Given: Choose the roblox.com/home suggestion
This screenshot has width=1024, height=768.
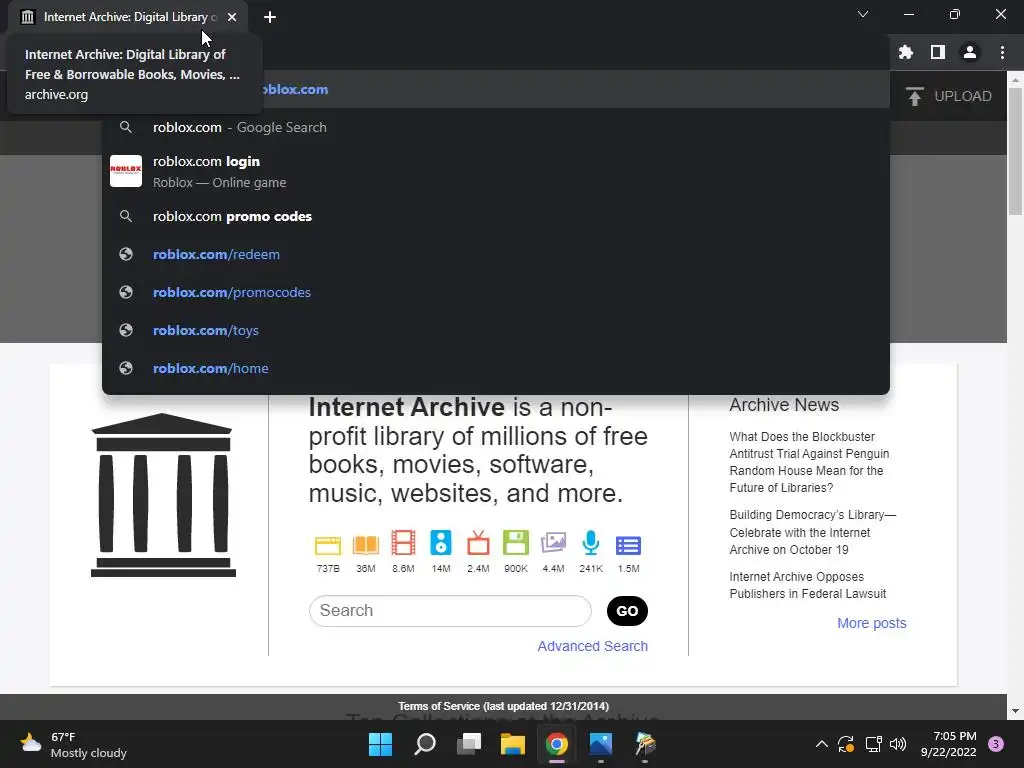Looking at the screenshot, I should (x=496, y=368).
